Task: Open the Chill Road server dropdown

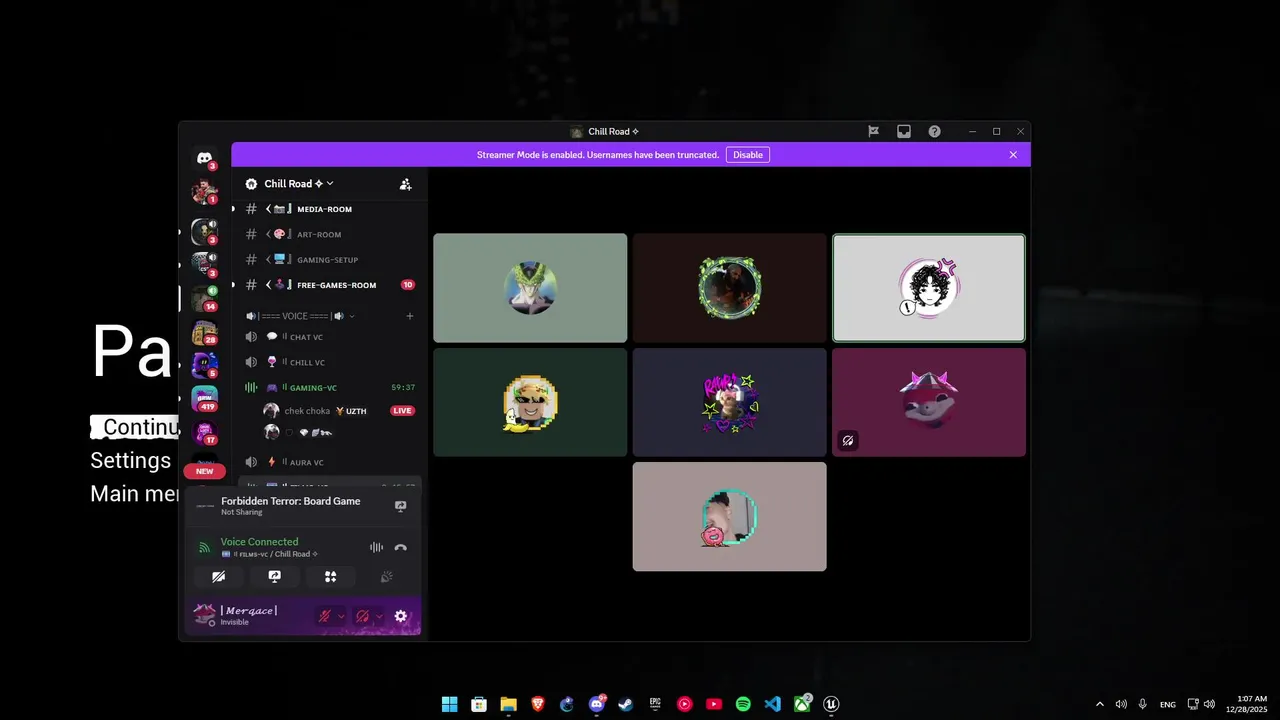Action: (298, 184)
